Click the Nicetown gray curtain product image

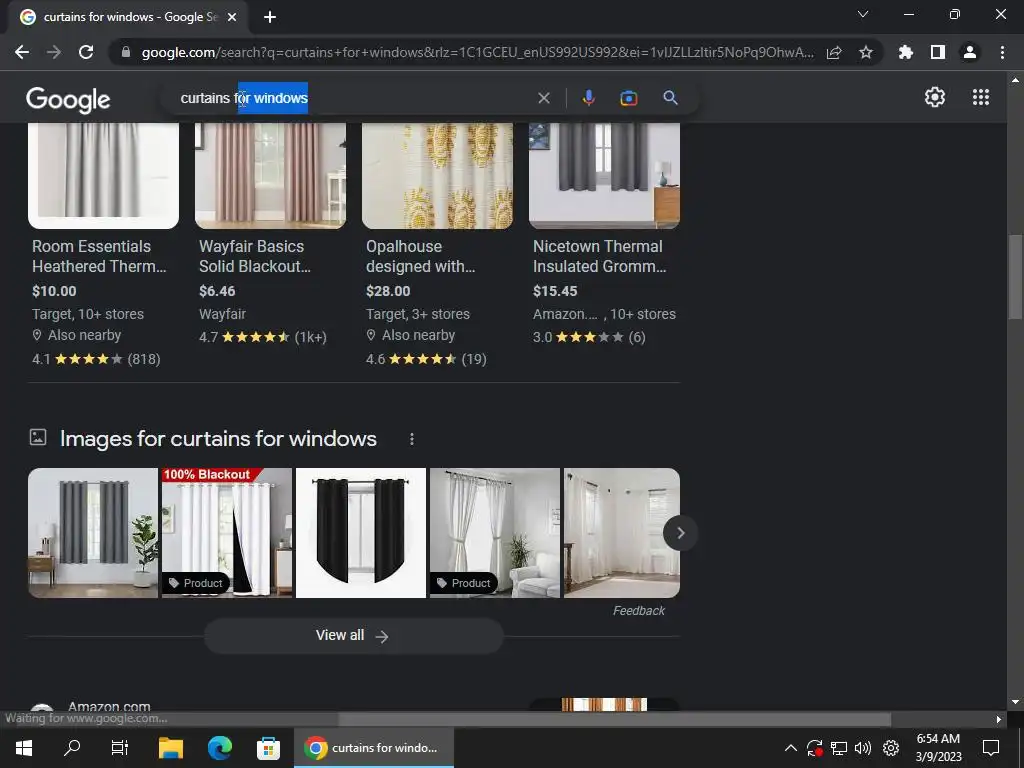[x=604, y=176]
